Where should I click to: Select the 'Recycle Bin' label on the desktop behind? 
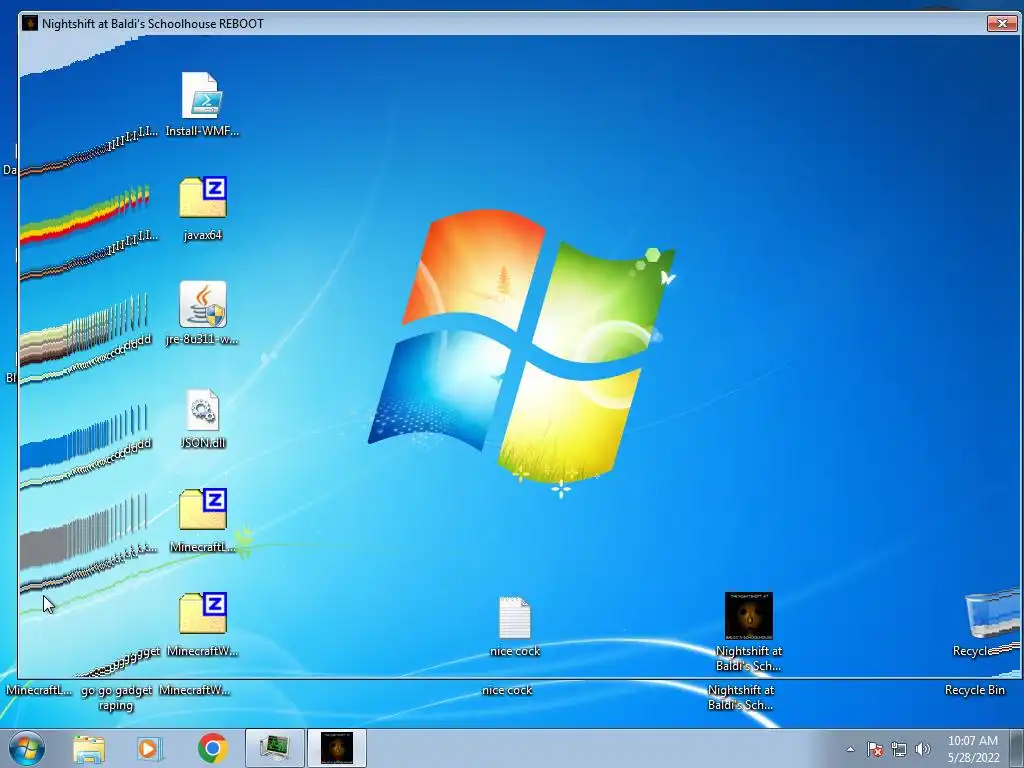point(975,690)
